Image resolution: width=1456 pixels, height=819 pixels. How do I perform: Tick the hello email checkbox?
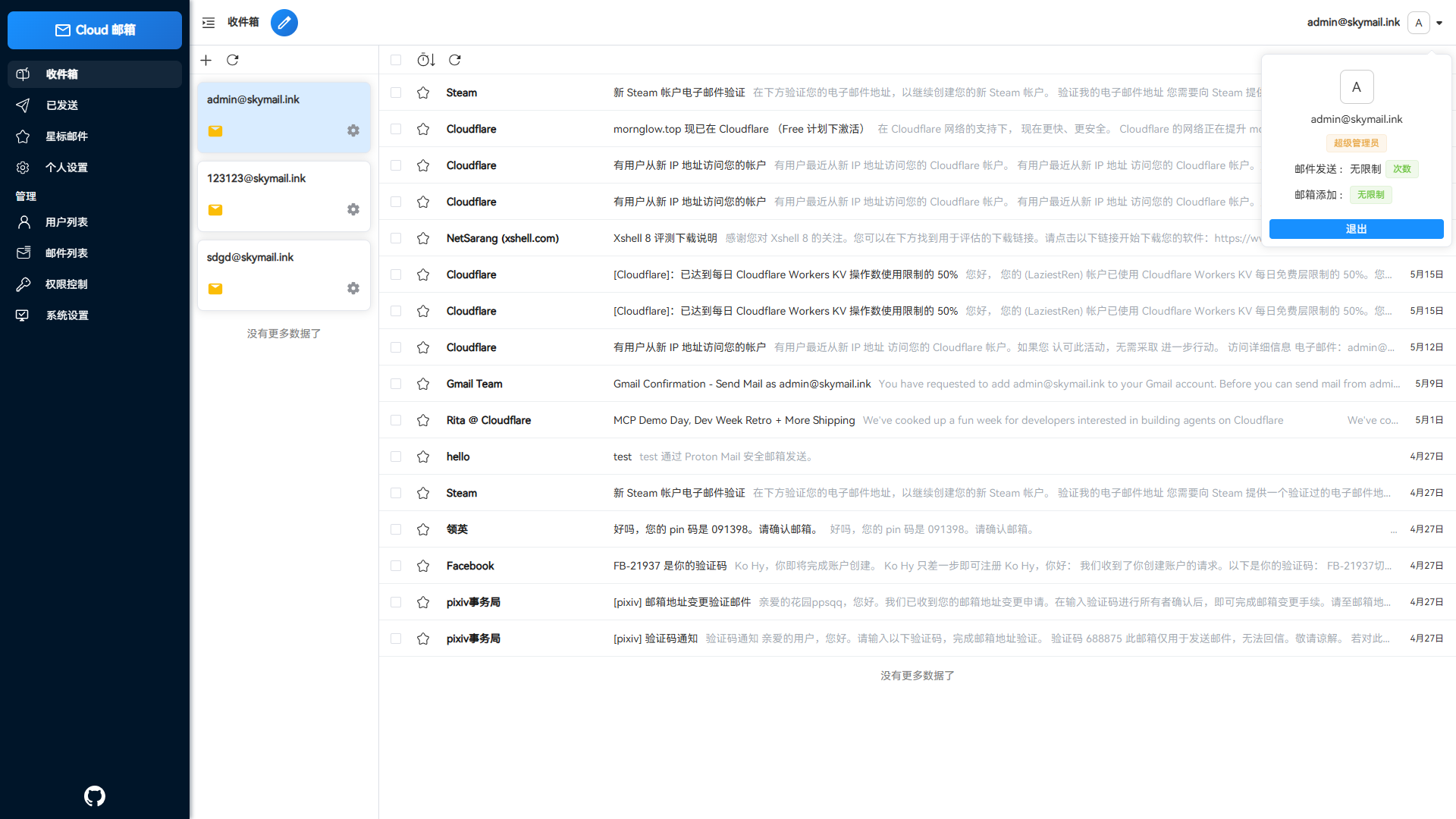396,457
